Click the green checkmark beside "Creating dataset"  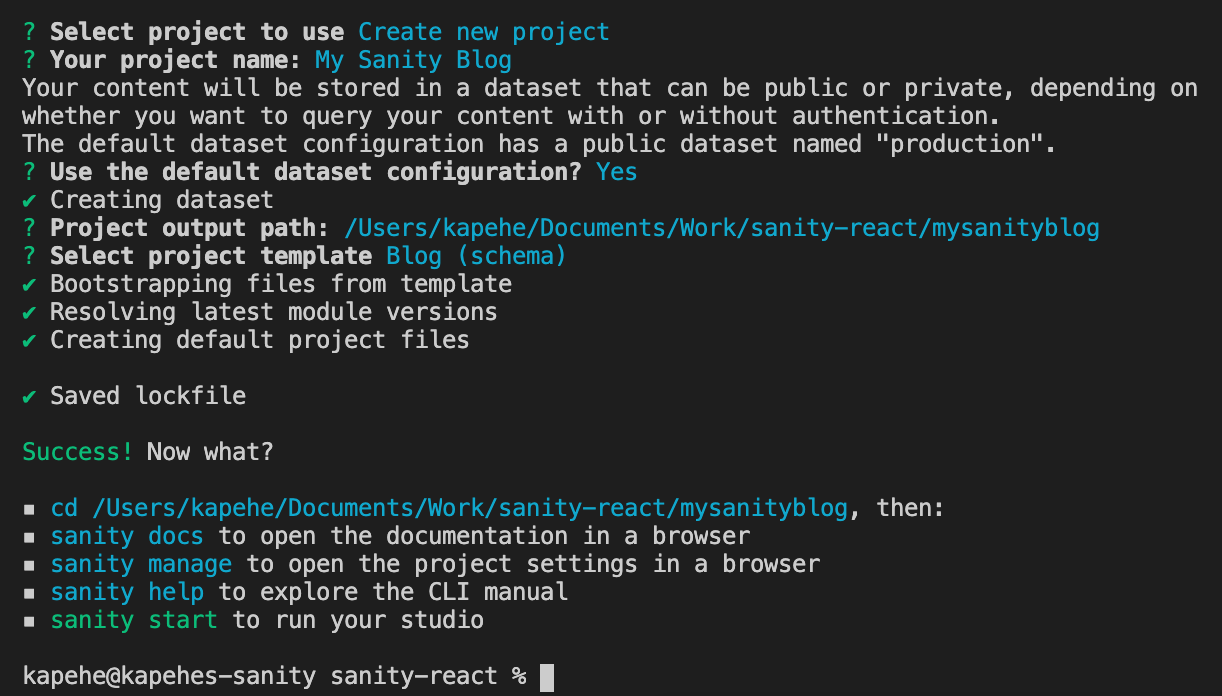coord(28,199)
